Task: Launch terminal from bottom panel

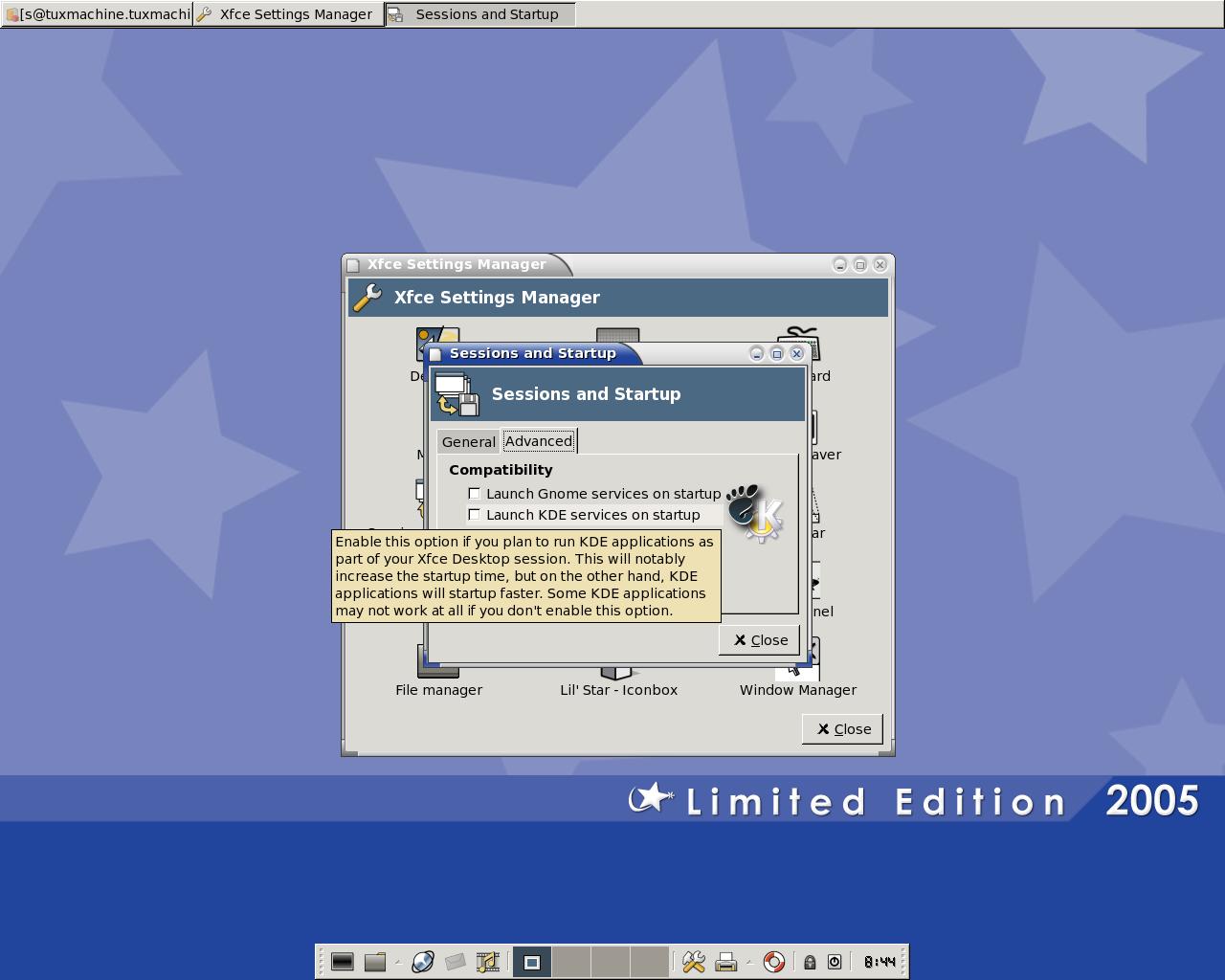Action: tap(342, 962)
